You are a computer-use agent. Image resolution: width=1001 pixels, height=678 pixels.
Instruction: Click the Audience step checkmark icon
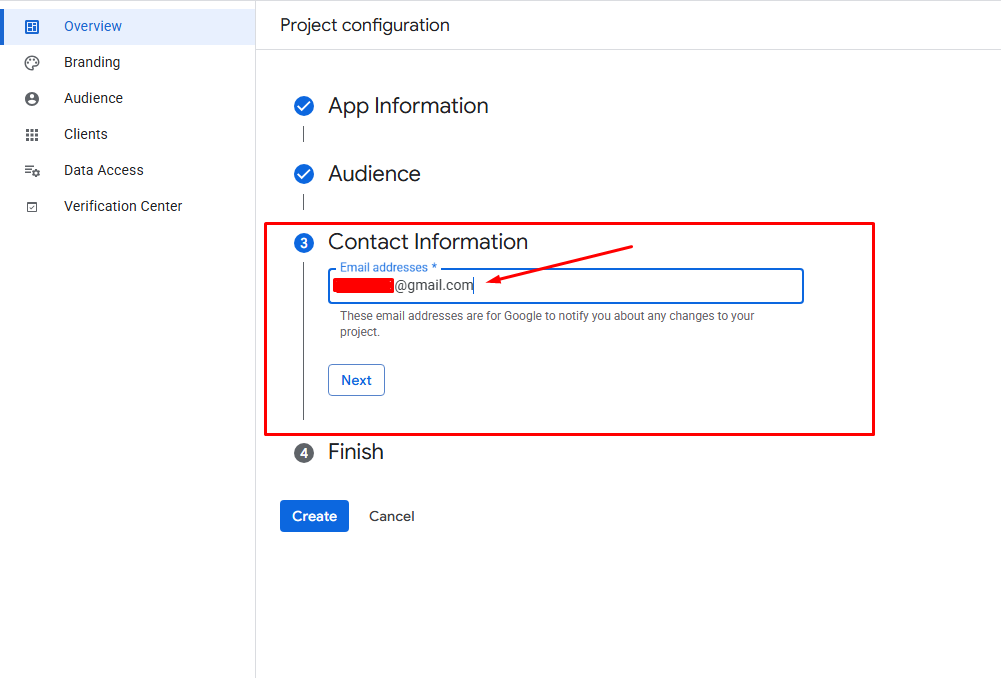point(304,174)
